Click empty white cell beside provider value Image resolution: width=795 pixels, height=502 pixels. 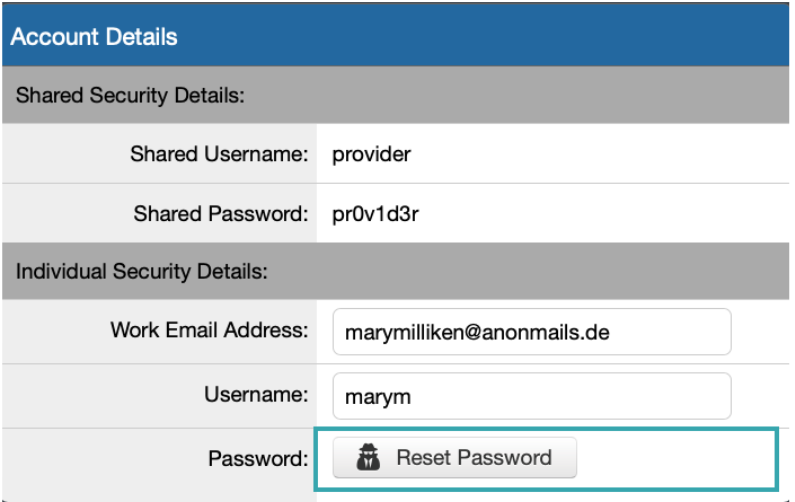(x=598, y=154)
